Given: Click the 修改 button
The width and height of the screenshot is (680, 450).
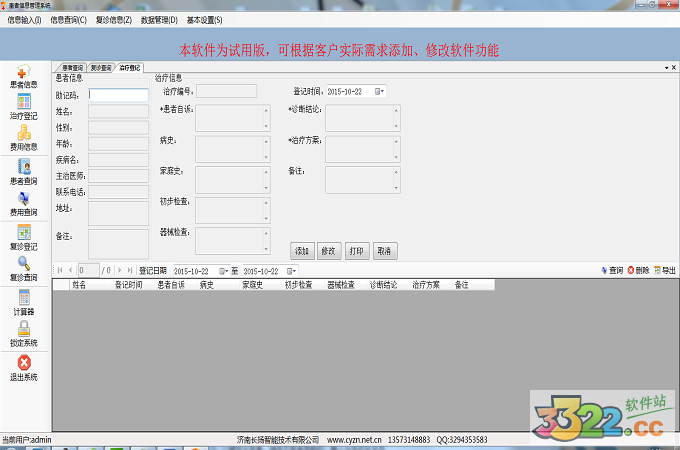Looking at the screenshot, I should pos(329,251).
